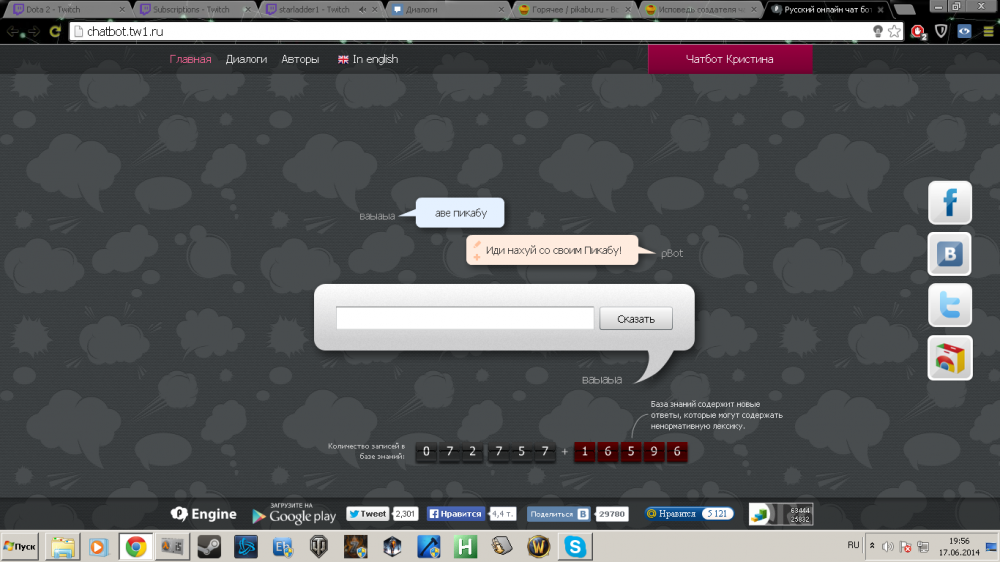Launch Skype from the taskbar

click(x=575, y=547)
